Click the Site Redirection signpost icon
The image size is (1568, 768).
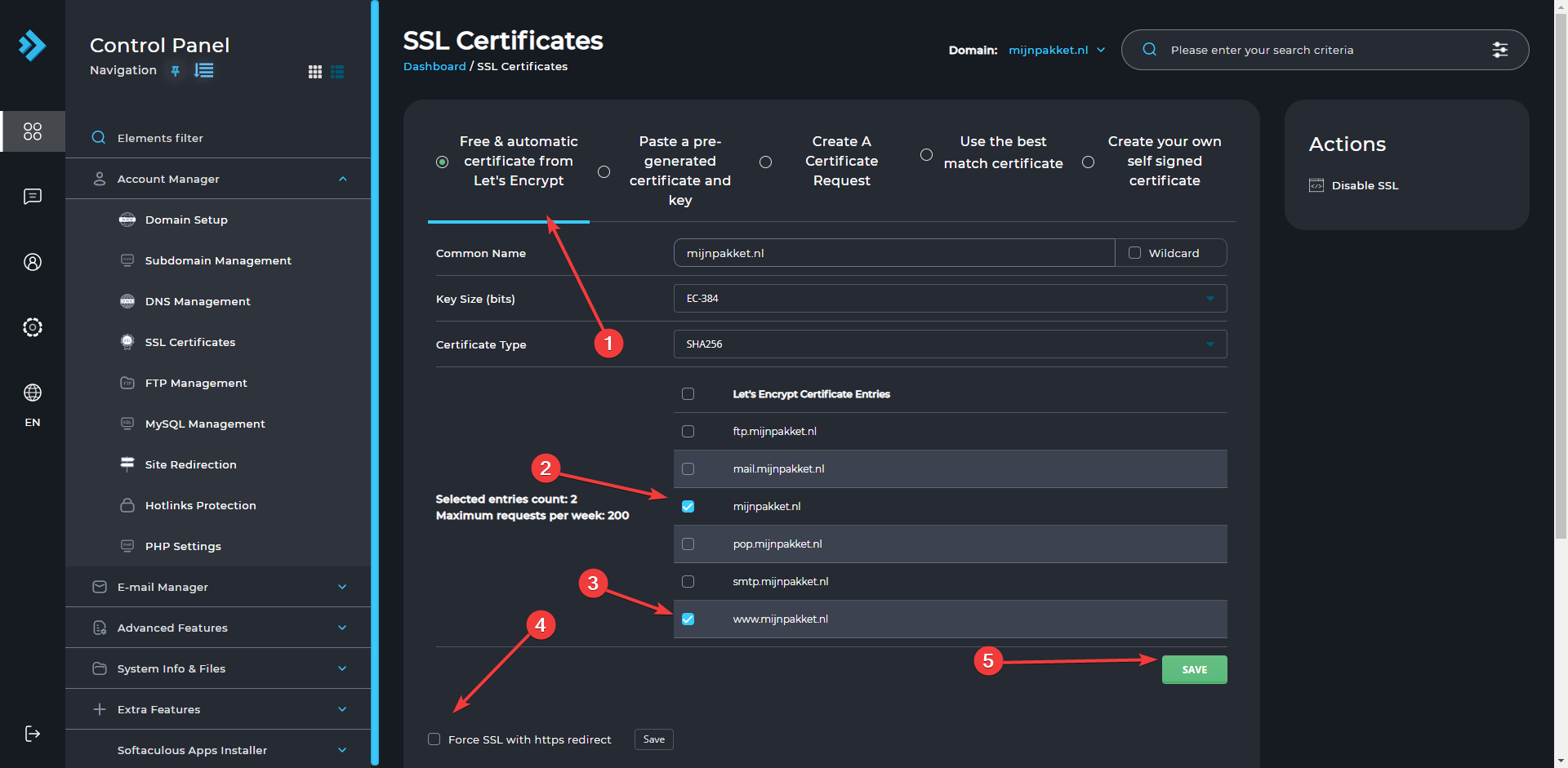(x=127, y=464)
